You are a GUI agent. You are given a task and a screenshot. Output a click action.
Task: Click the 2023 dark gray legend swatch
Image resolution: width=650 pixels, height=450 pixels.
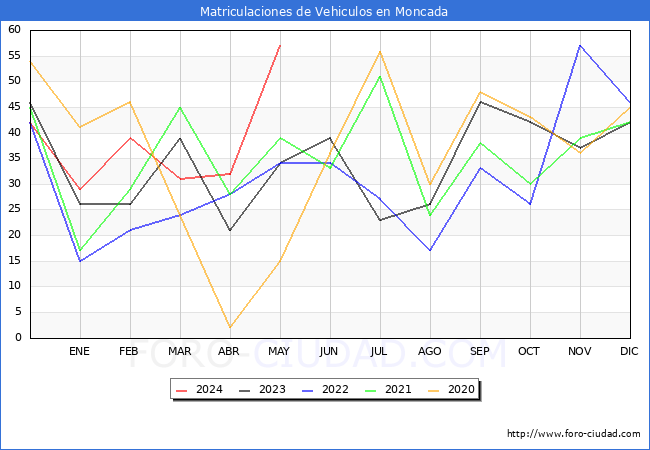pyautogui.click(x=245, y=390)
